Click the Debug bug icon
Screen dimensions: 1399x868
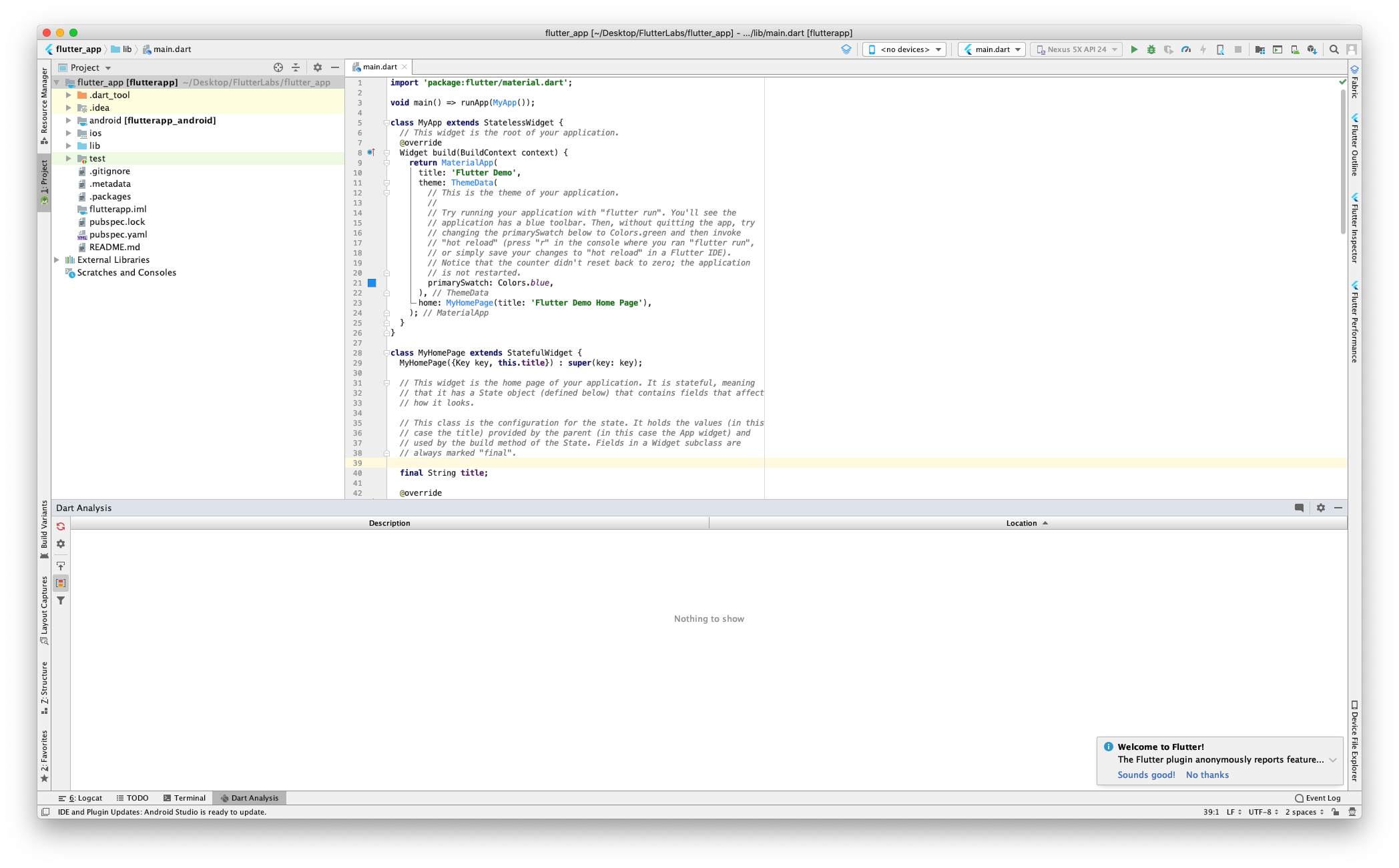click(1151, 49)
